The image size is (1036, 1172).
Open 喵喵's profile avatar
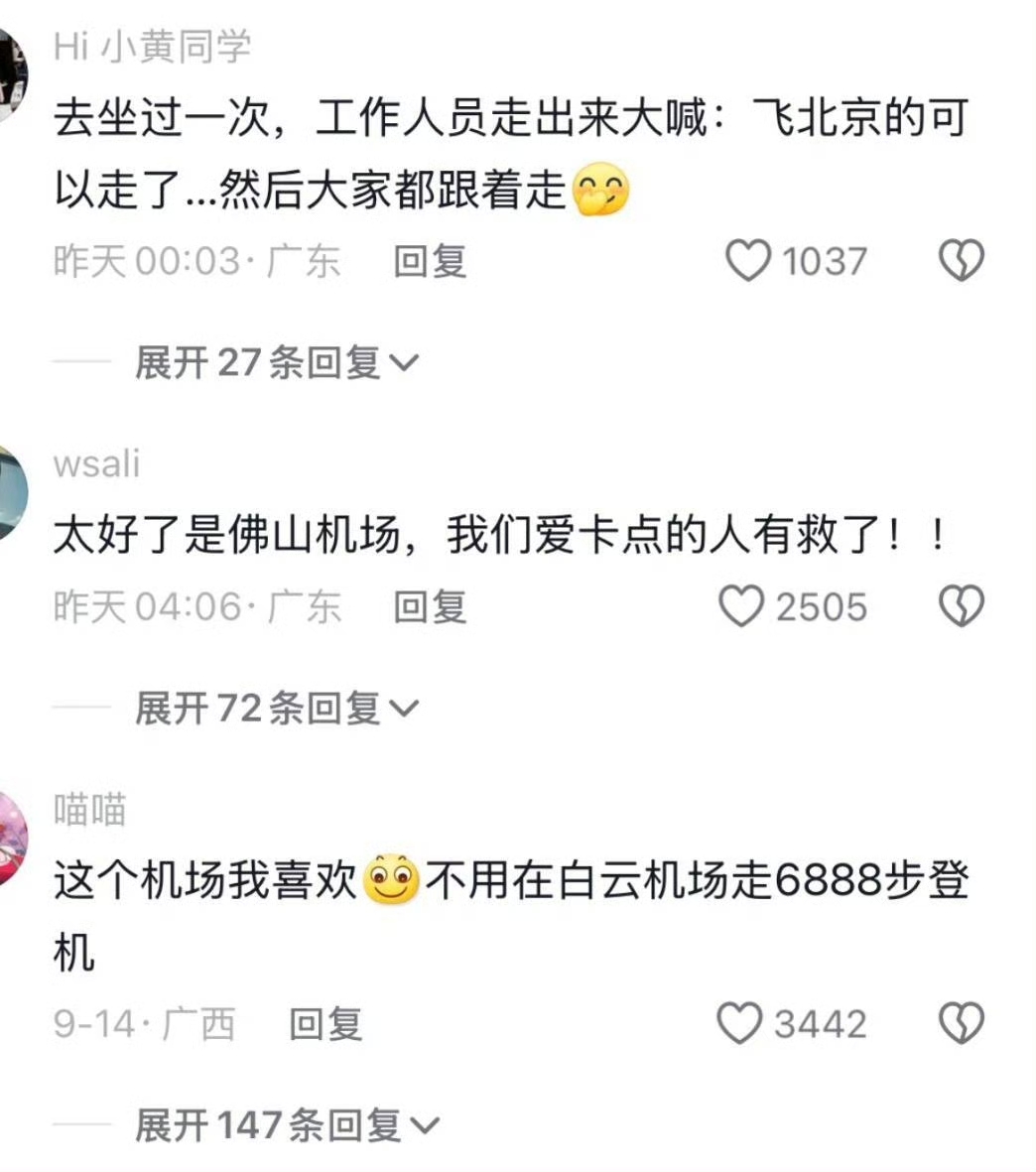11,838
